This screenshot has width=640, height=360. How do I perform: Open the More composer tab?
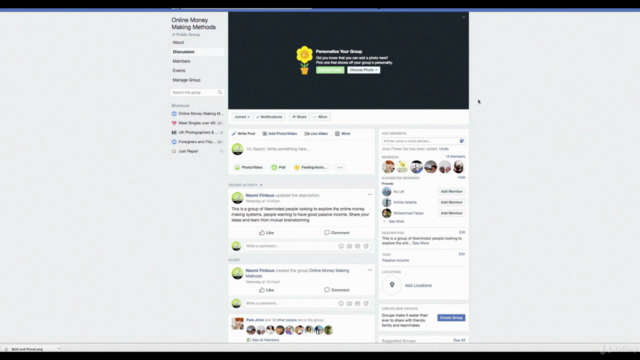343,133
